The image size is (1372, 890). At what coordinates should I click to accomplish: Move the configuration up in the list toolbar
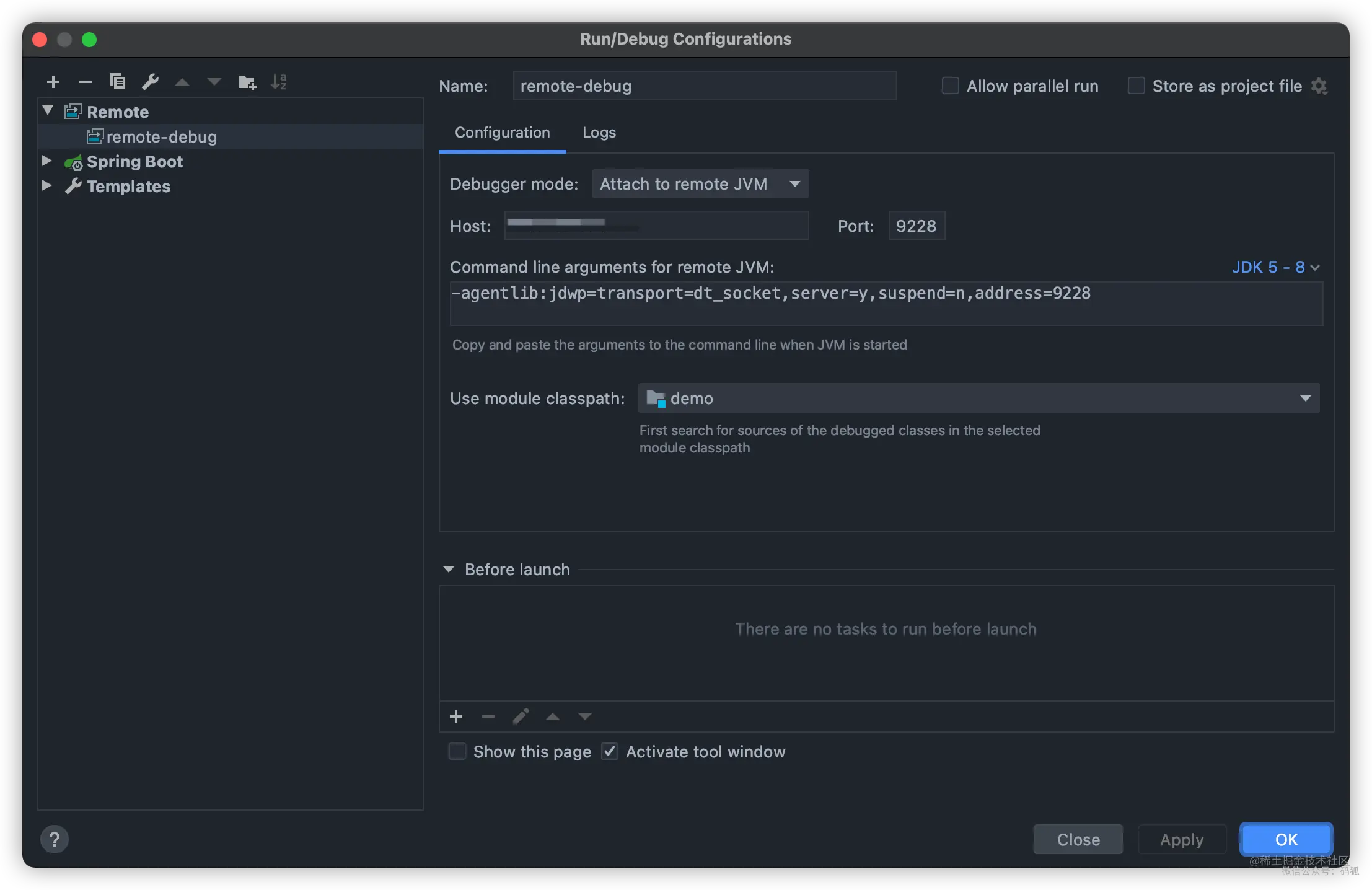[x=182, y=82]
